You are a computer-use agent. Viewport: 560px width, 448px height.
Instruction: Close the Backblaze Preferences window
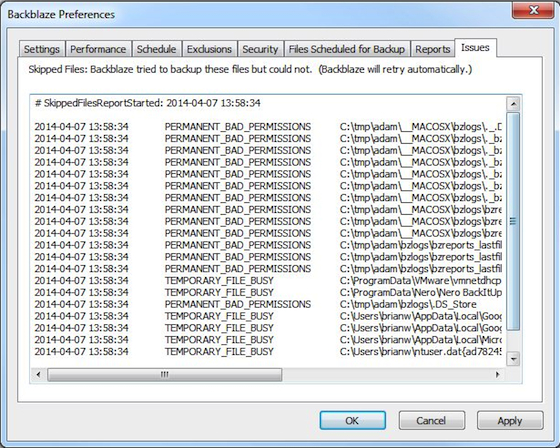point(533,10)
